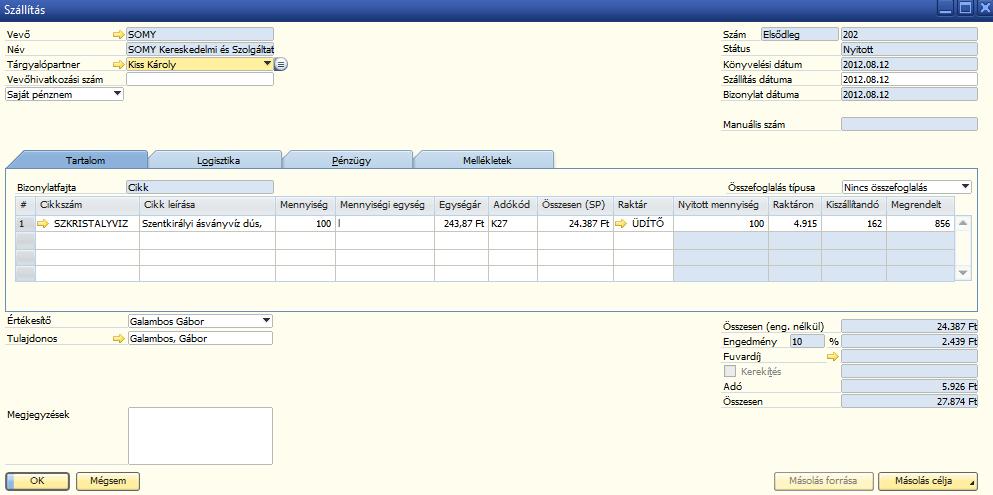Click the Szám field showing 202
993x495 pixels.
point(909,35)
